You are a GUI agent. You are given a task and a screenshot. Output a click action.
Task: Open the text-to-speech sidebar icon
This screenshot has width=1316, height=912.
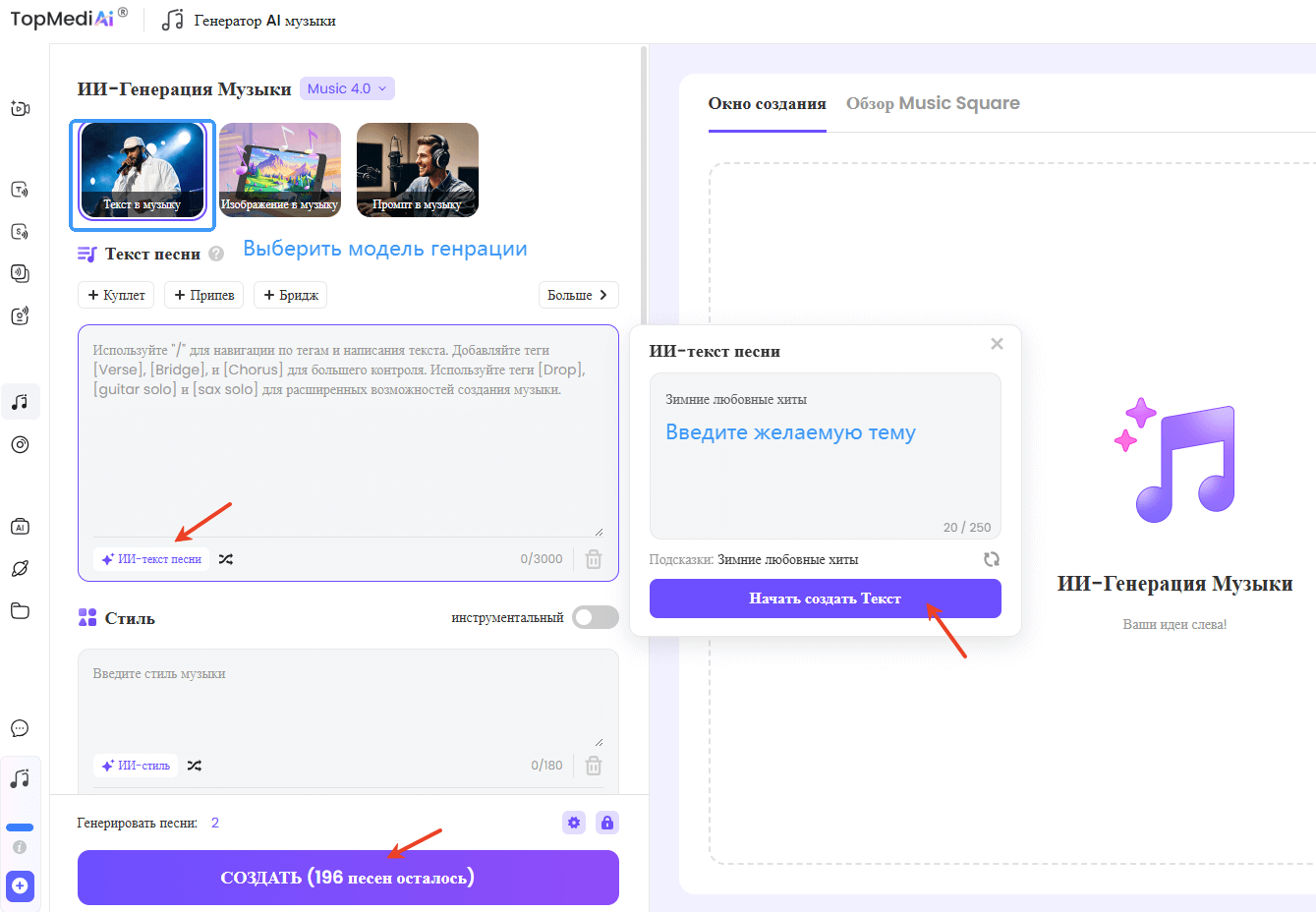pyautogui.click(x=20, y=190)
